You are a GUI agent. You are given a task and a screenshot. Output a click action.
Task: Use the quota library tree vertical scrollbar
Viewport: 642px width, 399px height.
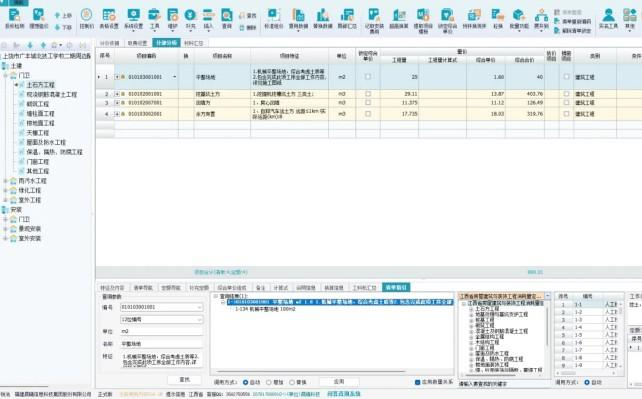(x=547, y=327)
